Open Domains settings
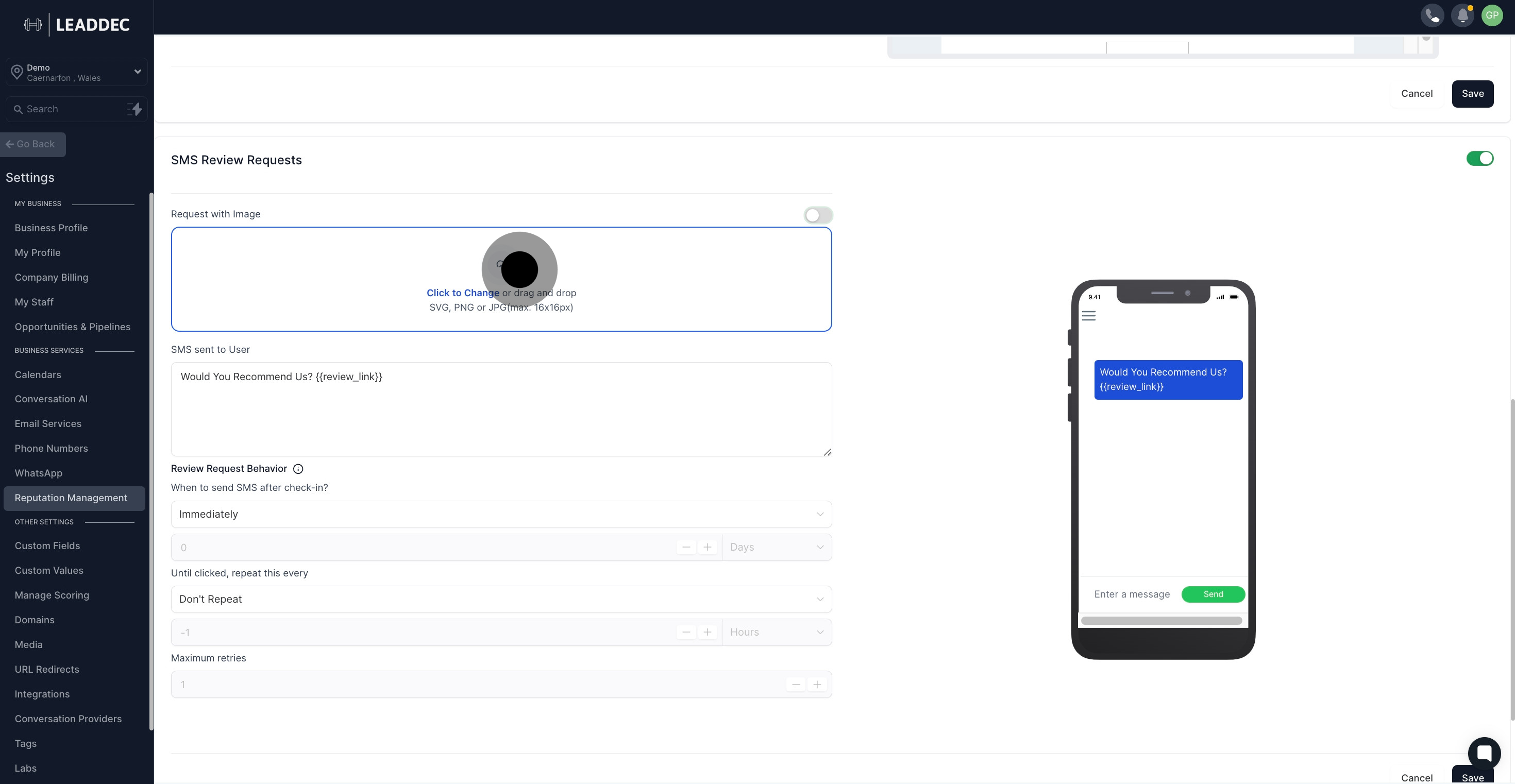The image size is (1515, 784). [35, 620]
